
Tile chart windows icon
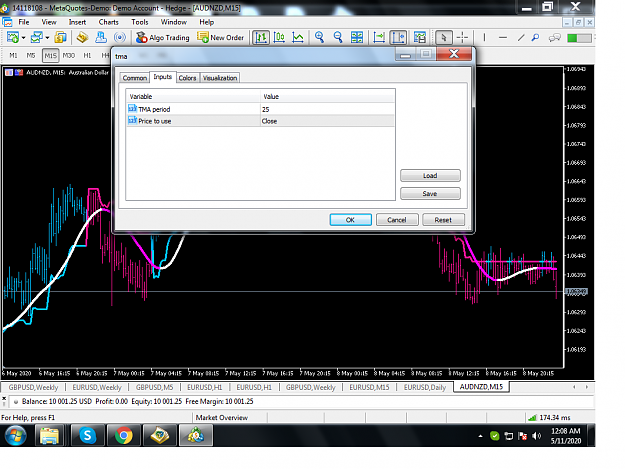[357, 37]
